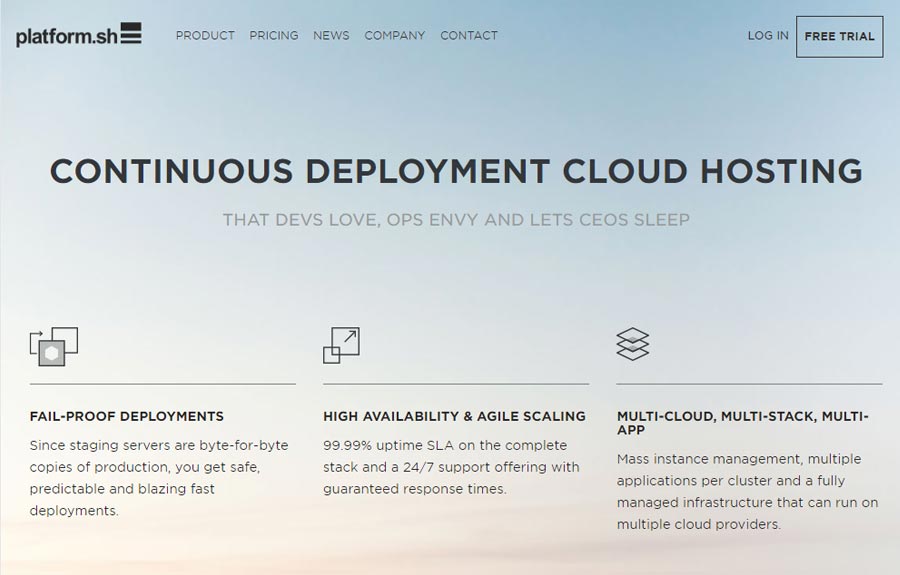The image size is (900, 575).
Task: Click the platform.sh logo
Action: point(79,35)
